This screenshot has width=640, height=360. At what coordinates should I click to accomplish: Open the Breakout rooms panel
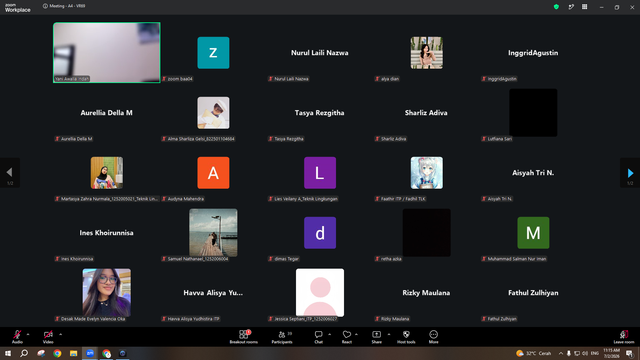pyautogui.click(x=244, y=337)
